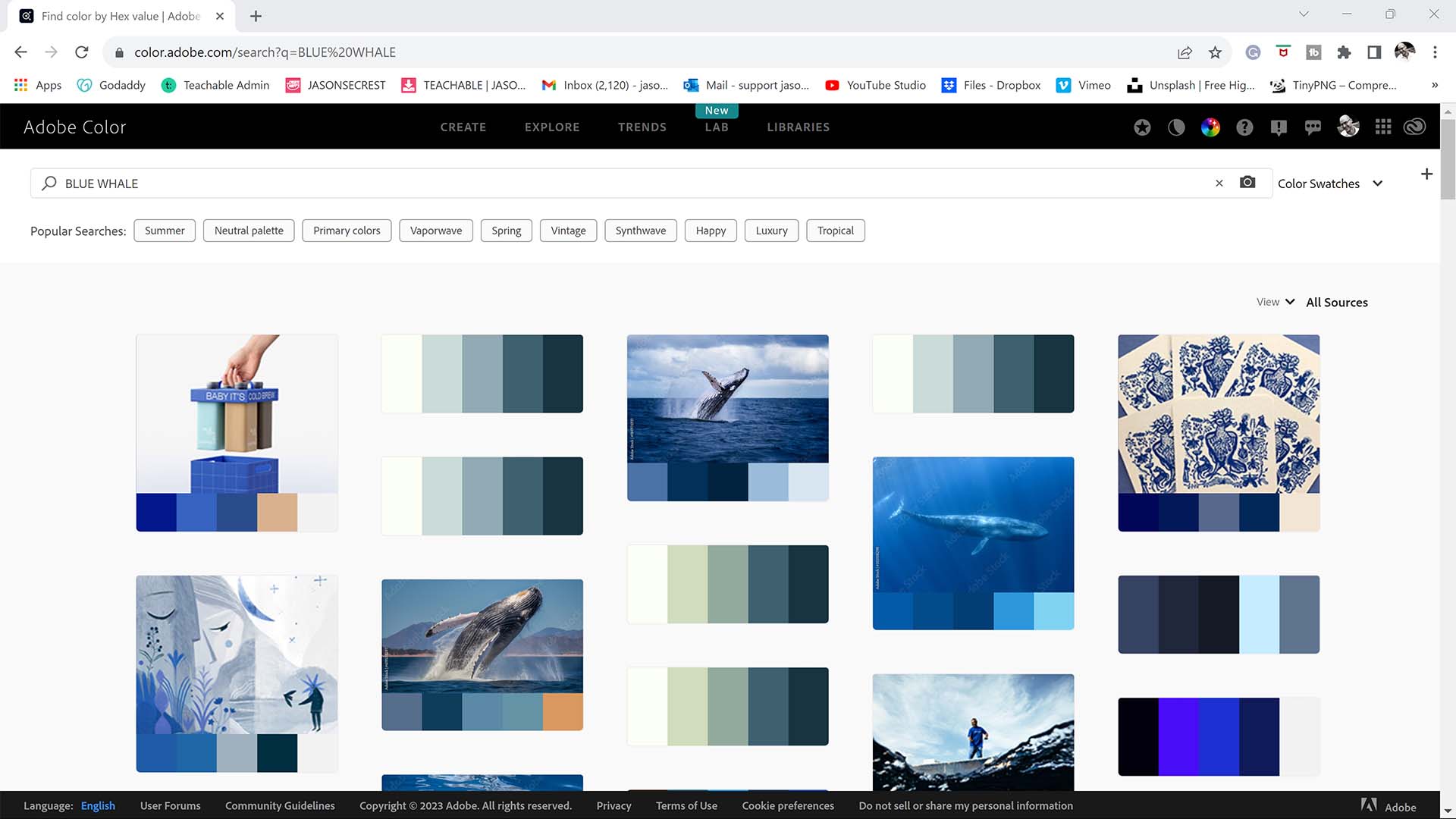Select the Luxury popular search
The width and height of the screenshot is (1456, 819).
coord(772,231)
